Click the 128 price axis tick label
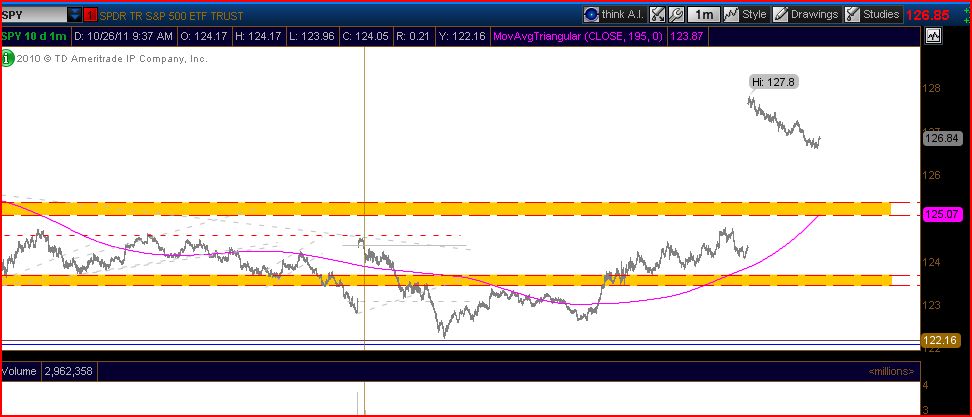Screen dimensions: 972x417 932,88
